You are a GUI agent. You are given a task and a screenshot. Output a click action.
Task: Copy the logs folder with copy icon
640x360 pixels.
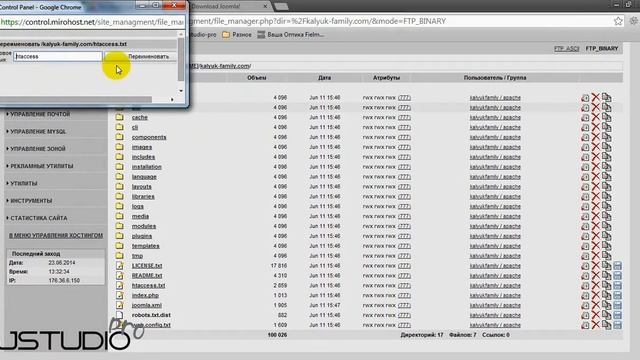pyautogui.click(x=606, y=207)
